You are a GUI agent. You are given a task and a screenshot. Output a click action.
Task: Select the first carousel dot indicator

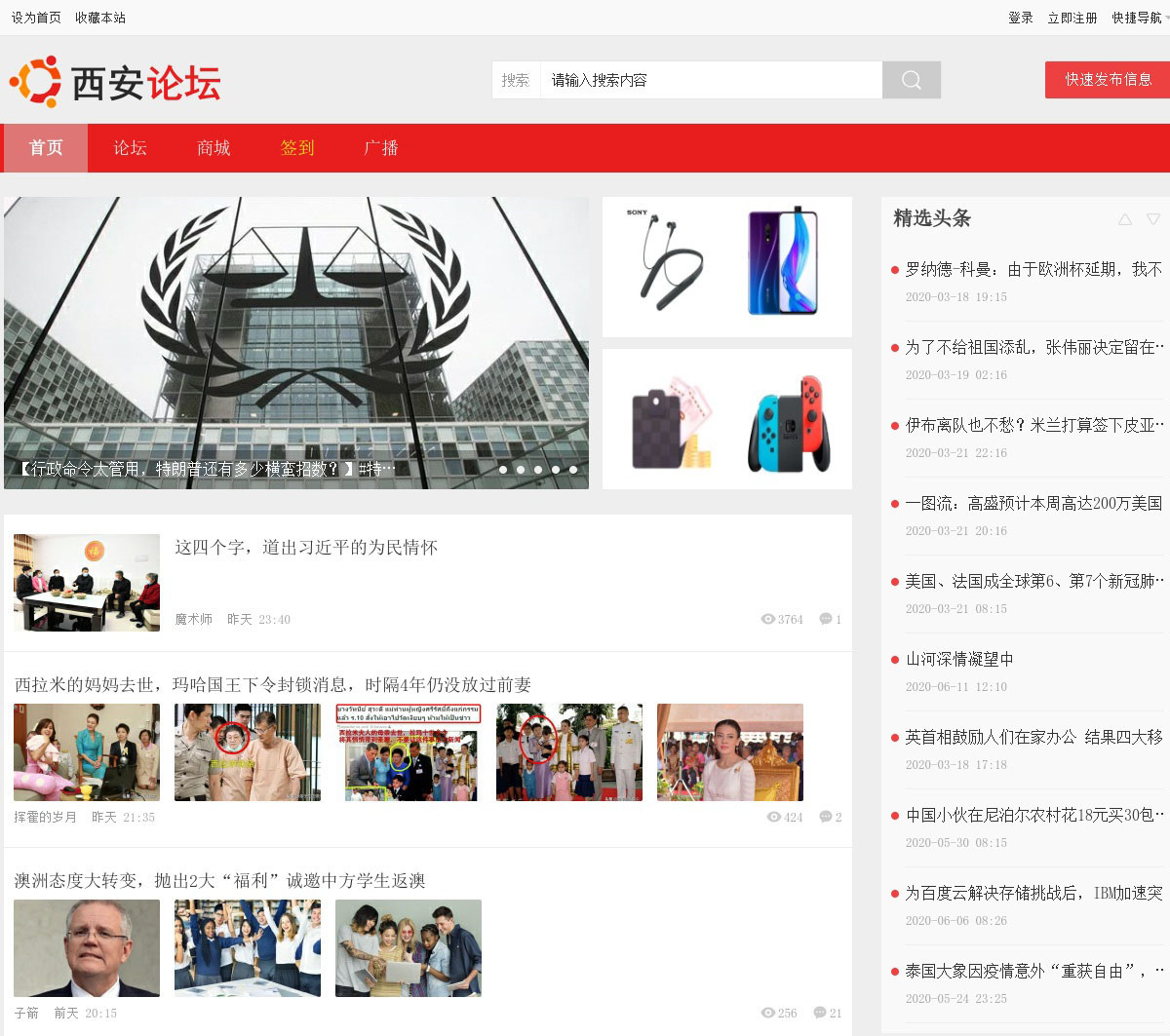pos(503,470)
